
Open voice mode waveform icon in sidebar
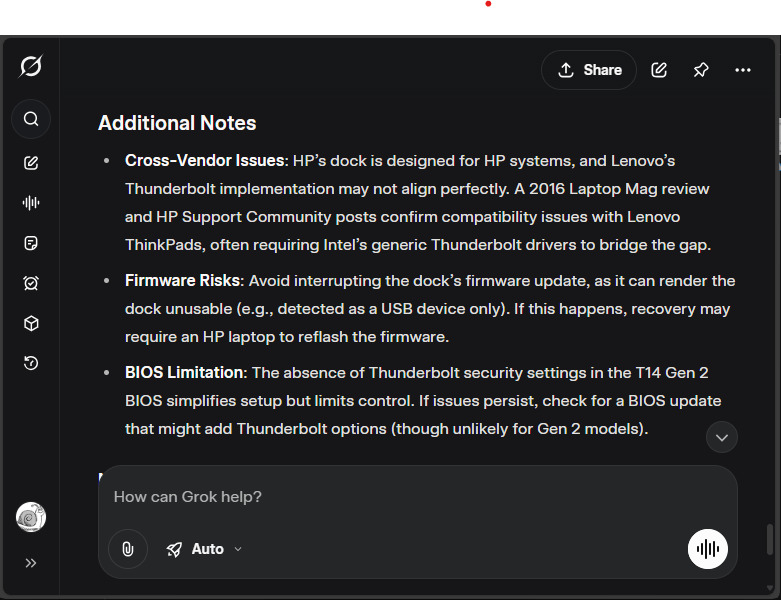(31, 203)
